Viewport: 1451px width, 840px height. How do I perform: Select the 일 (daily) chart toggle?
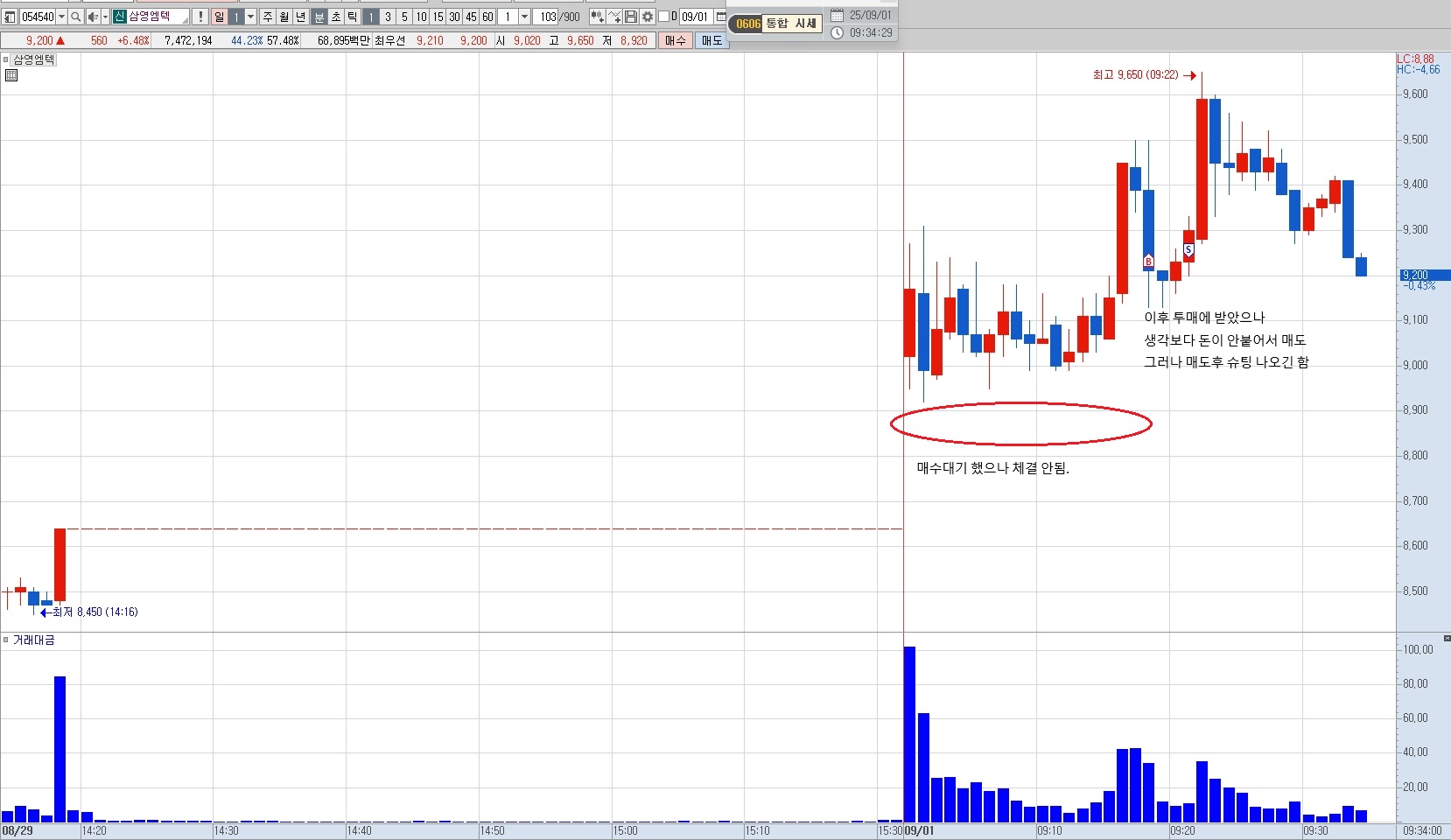coord(219,17)
